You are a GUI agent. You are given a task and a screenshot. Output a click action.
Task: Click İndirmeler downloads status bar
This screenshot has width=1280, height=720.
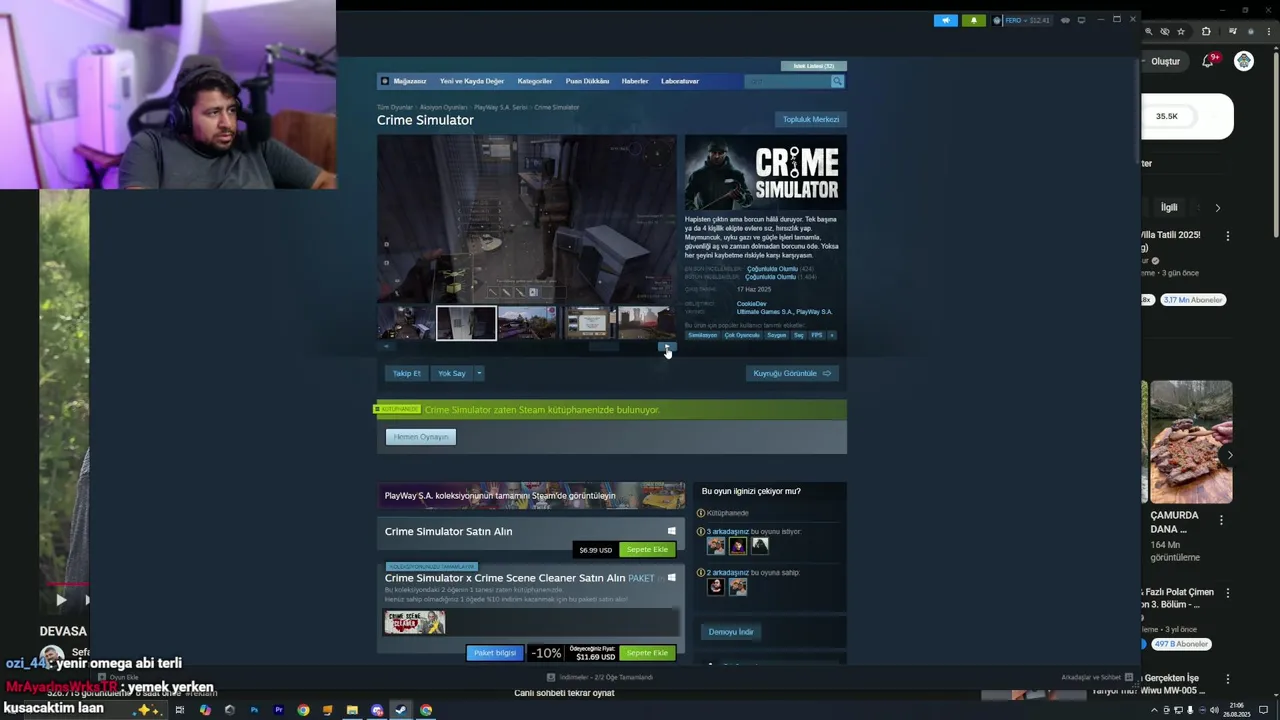pos(600,677)
